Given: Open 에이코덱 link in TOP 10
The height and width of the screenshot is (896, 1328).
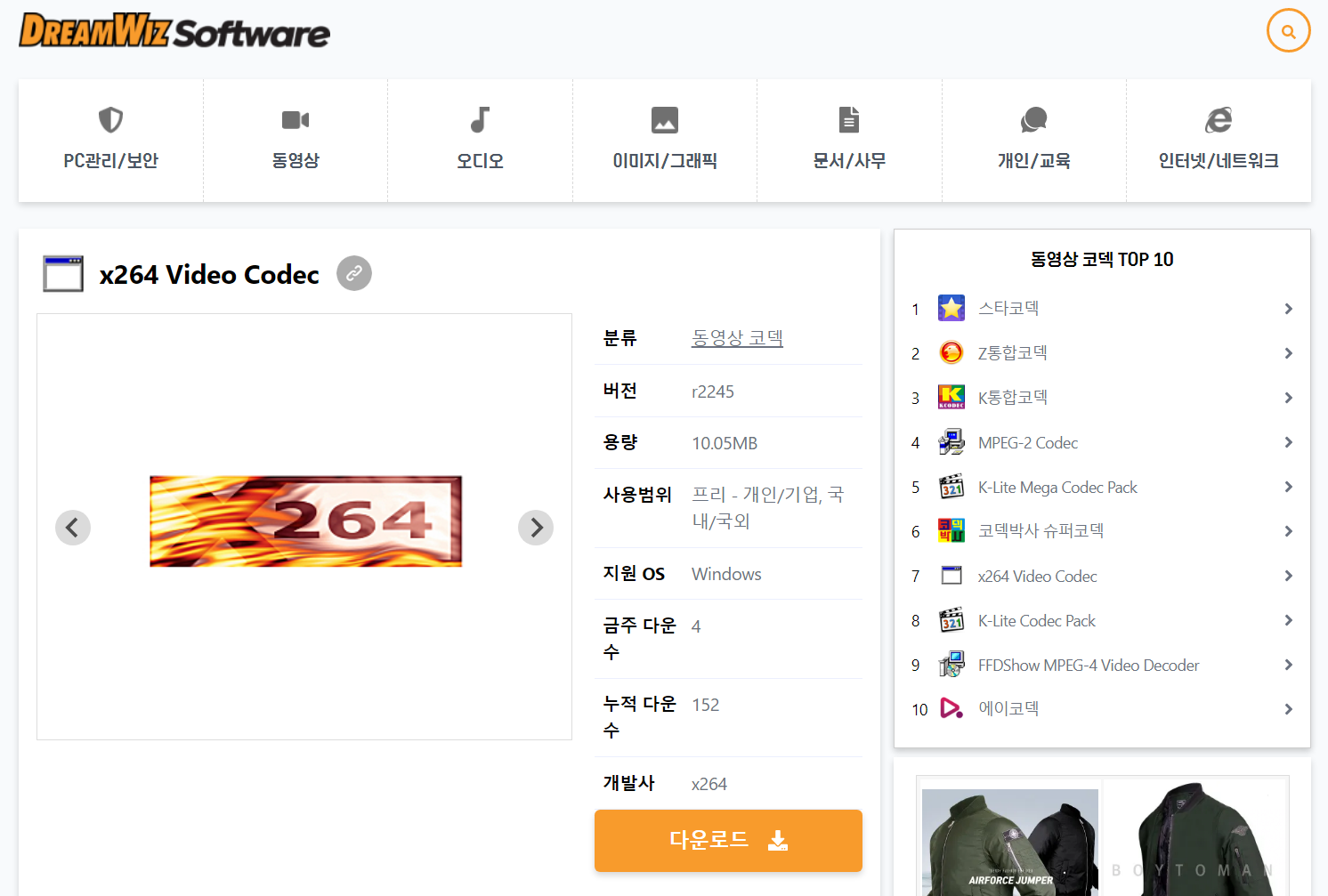Looking at the screenshot, I should click(1008, 708).
